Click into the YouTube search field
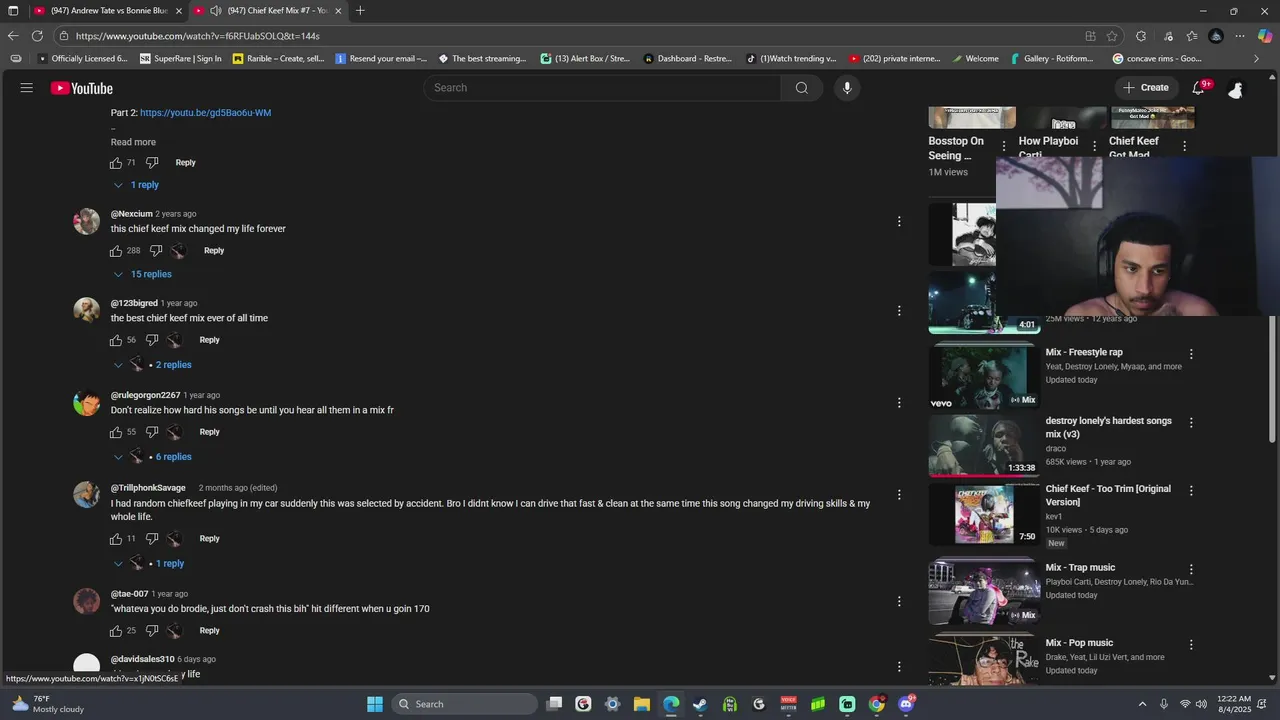Screen dimensions: 1280x720 [602, 88]
